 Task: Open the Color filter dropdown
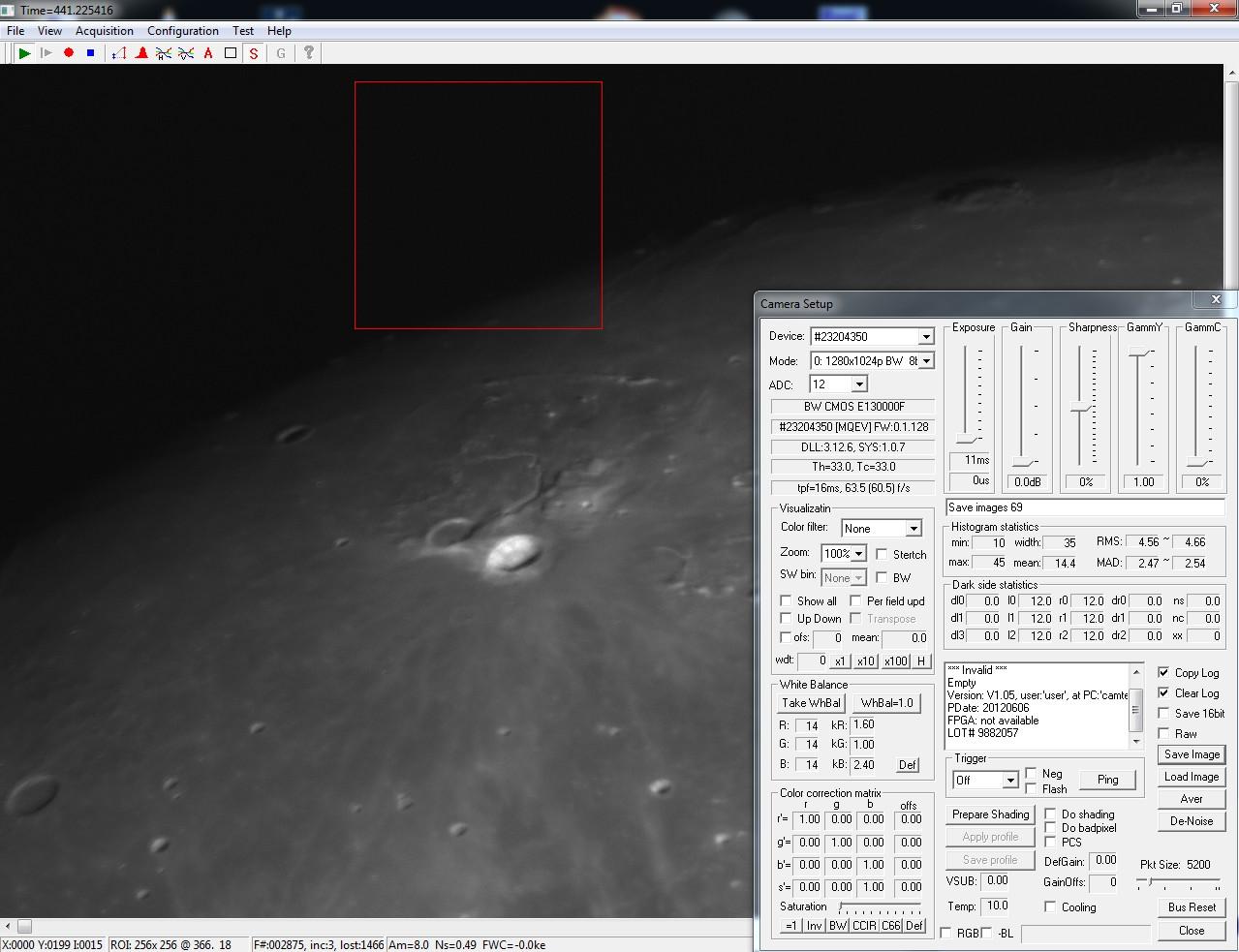click(x=913, y=528)
